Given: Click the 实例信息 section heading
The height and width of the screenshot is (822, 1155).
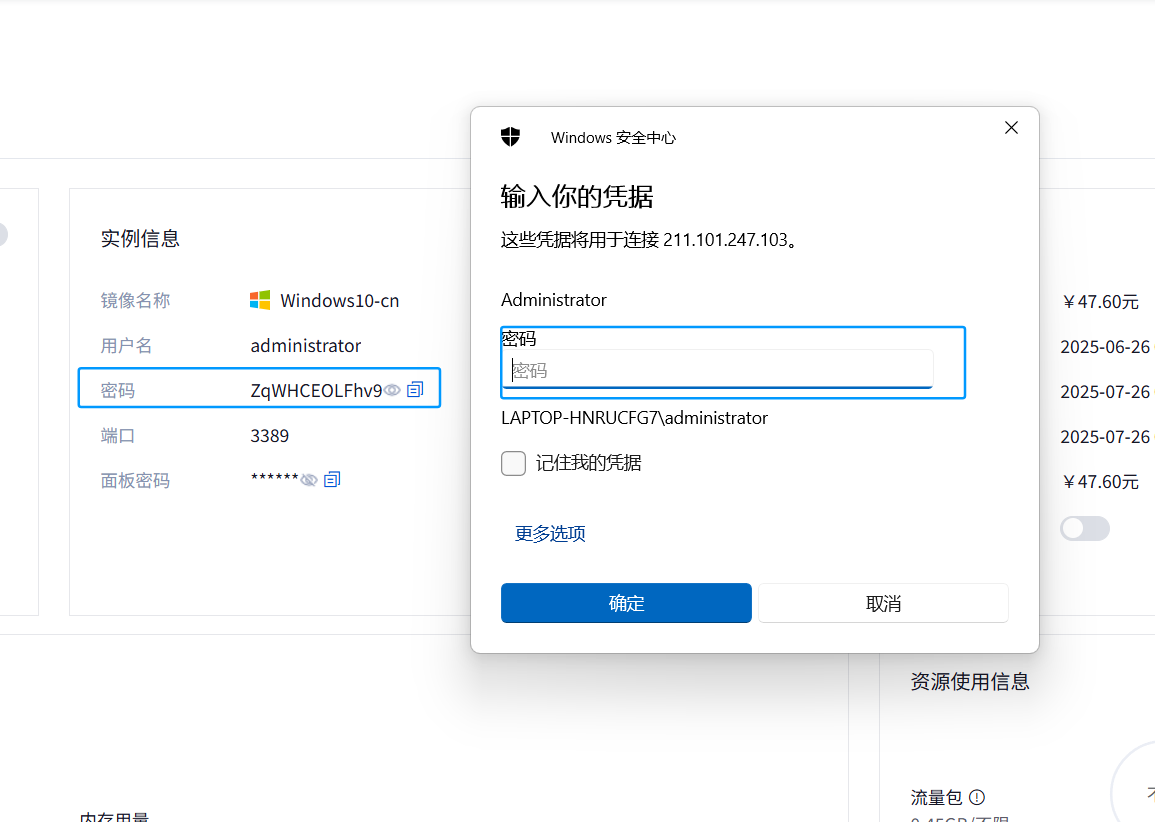Looking at the screenshot, I should click(140, 238).
